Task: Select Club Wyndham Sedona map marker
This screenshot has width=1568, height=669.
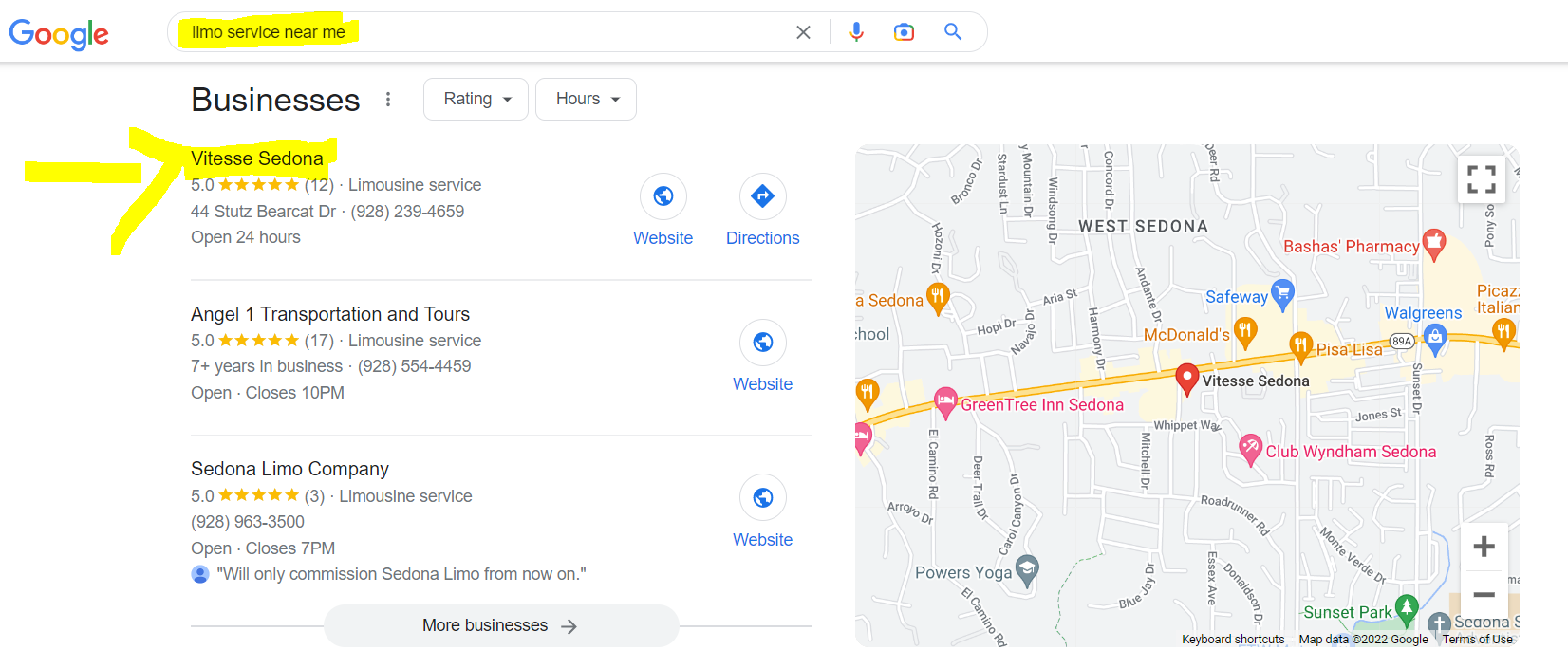Action: [x=1250, y=450]
